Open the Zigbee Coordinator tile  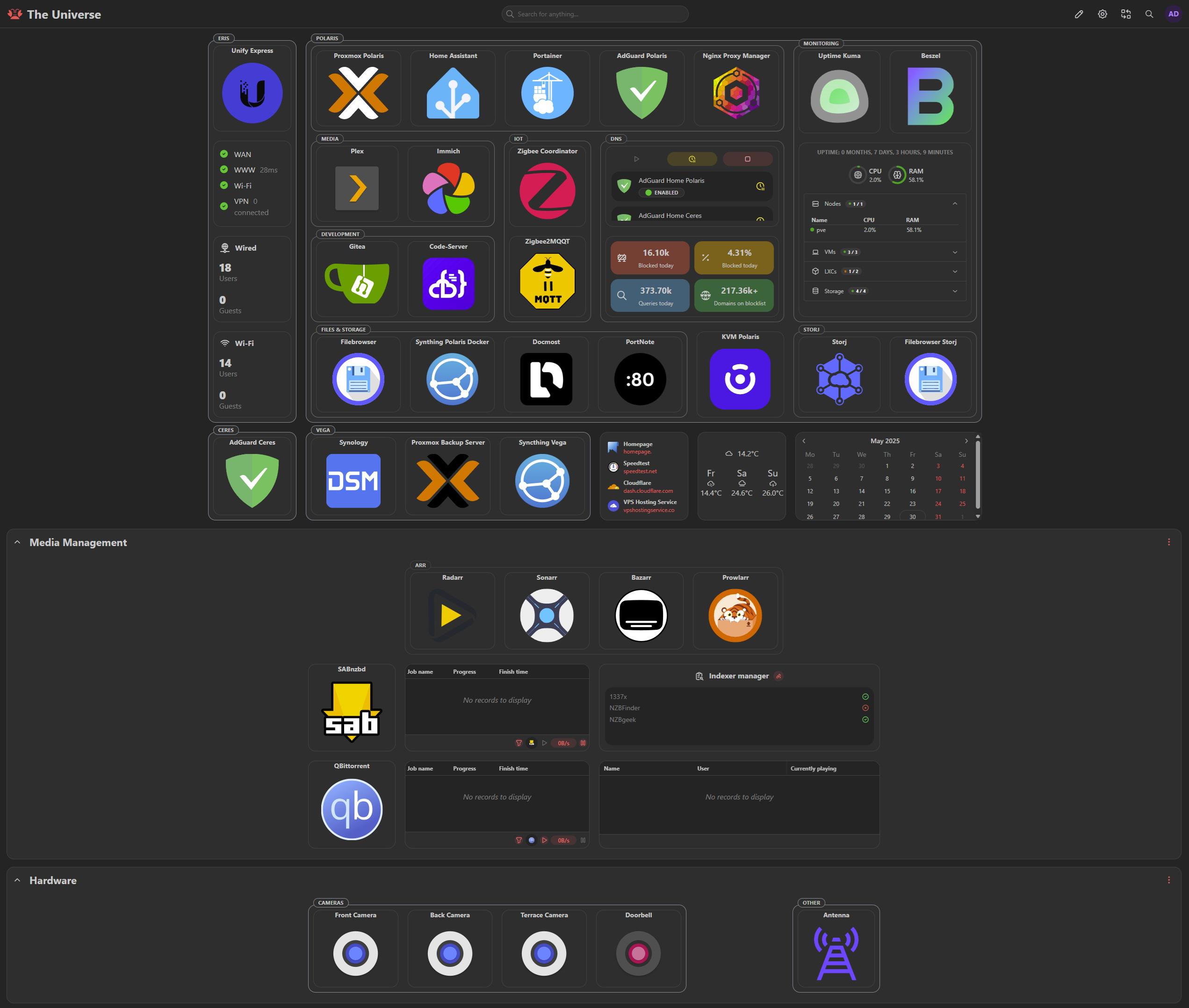coord(547,186)
